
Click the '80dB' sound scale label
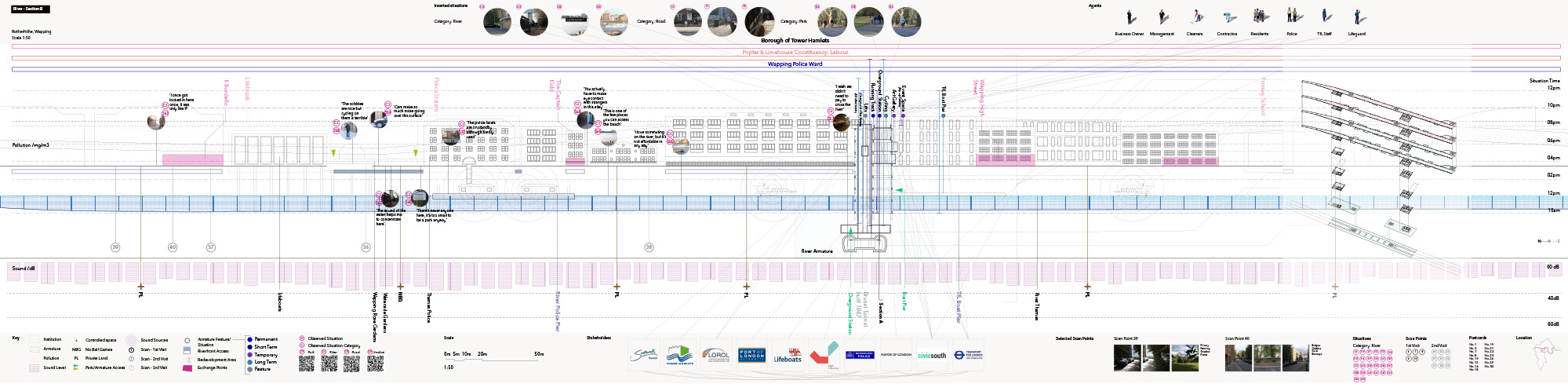pos(1552,324)
